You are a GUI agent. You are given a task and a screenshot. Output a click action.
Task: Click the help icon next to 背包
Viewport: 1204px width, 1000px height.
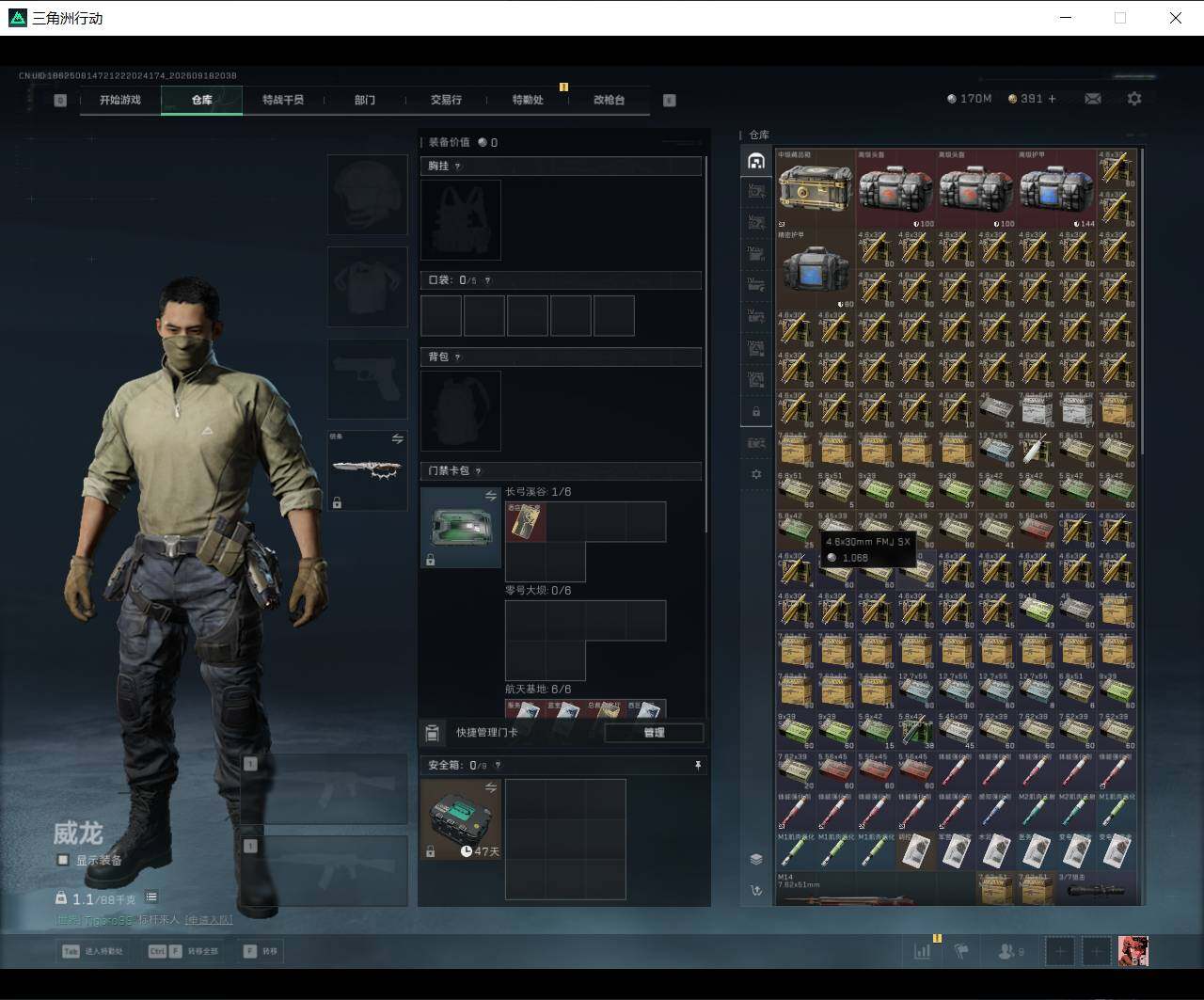pyautogui.click(x=458, y=357)
